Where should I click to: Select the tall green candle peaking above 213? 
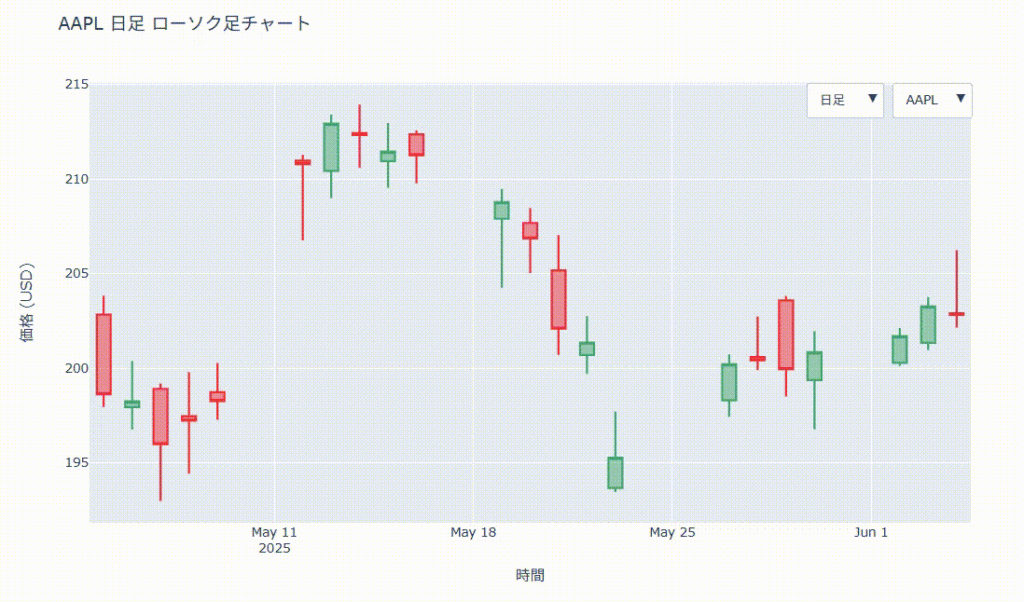(x=331, y=147)
